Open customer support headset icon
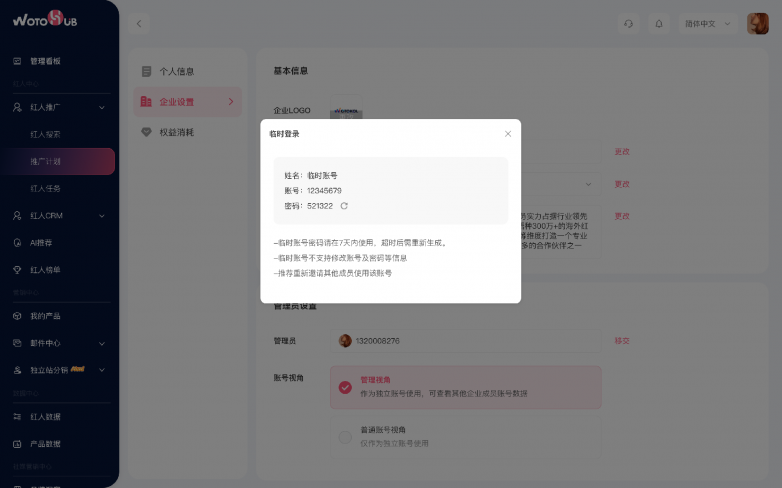 pos(628,23)
